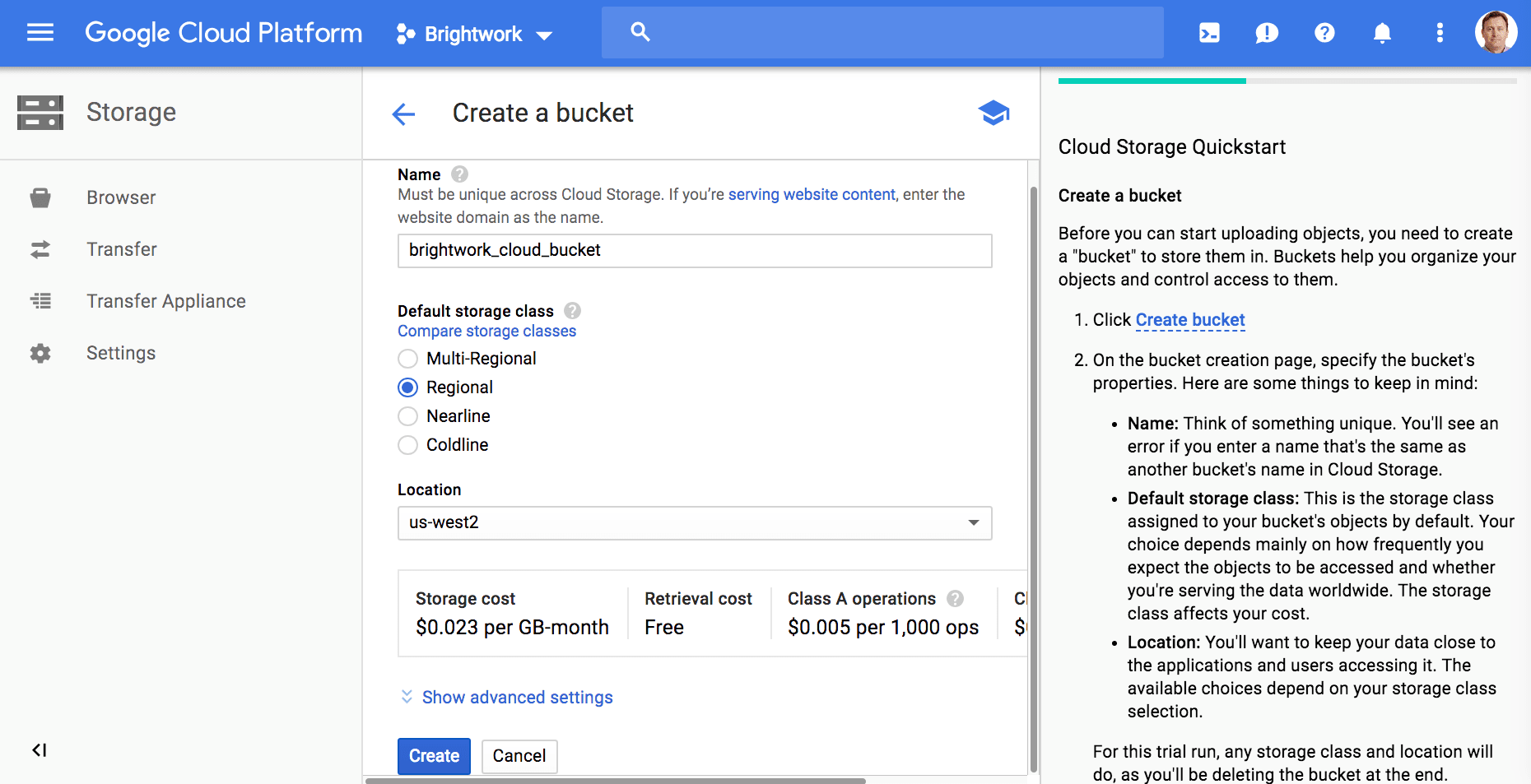This screenshot has height=784, width=1531.
Task: Select the Regional storage class
Action: coord(407,387)
